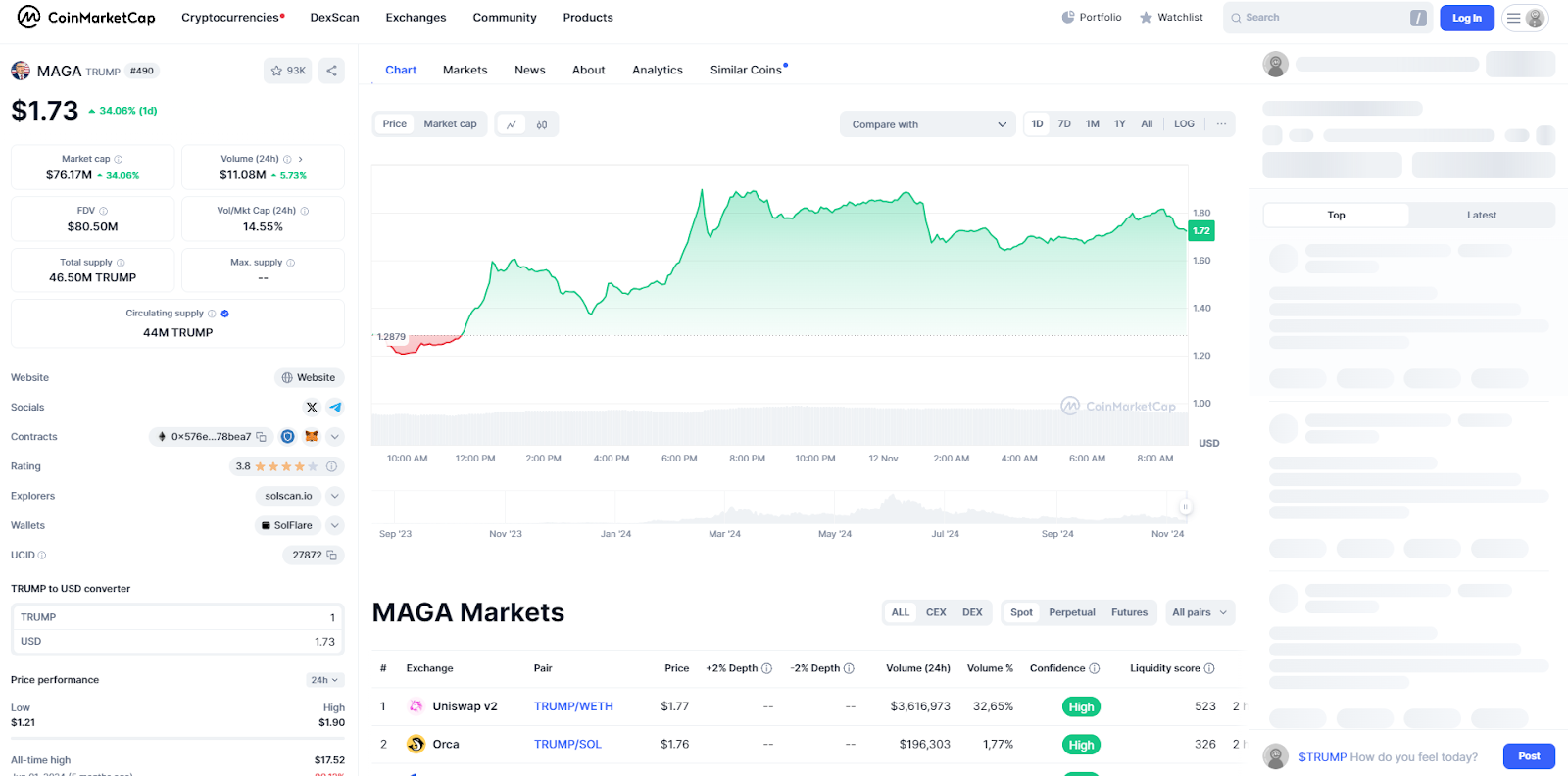Click the chart range slider handle
Viewport: 1568px width, 776px height.
[x=1185, y=507]
